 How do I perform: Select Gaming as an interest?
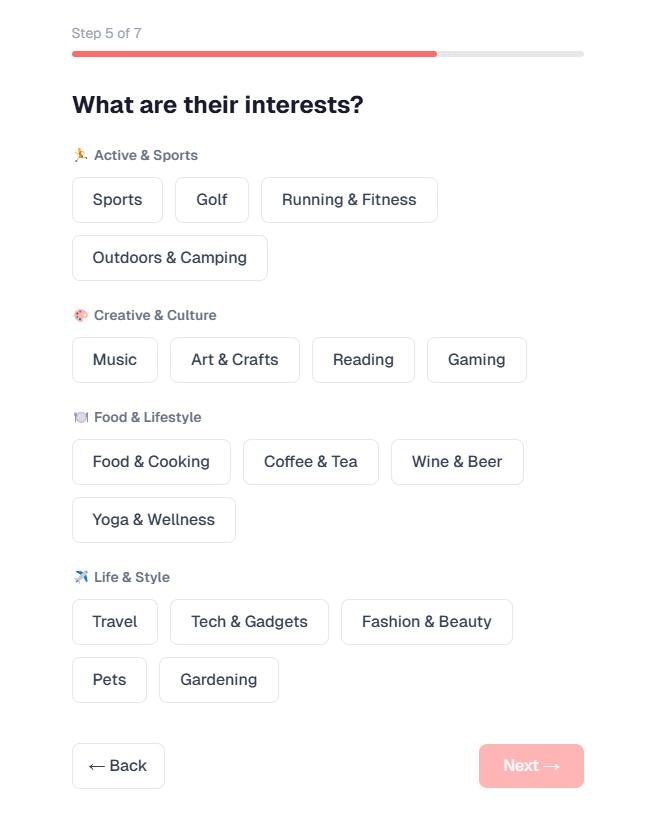coord(476,360)
